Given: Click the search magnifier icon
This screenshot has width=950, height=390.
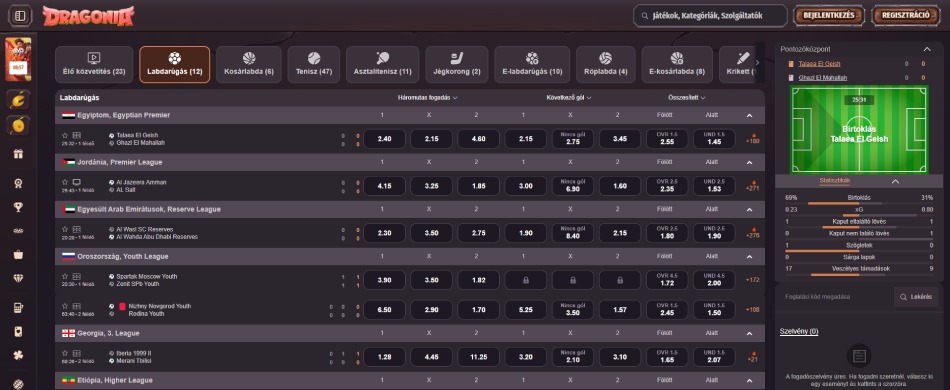Looking at the screenshot, I should point(645,16).
